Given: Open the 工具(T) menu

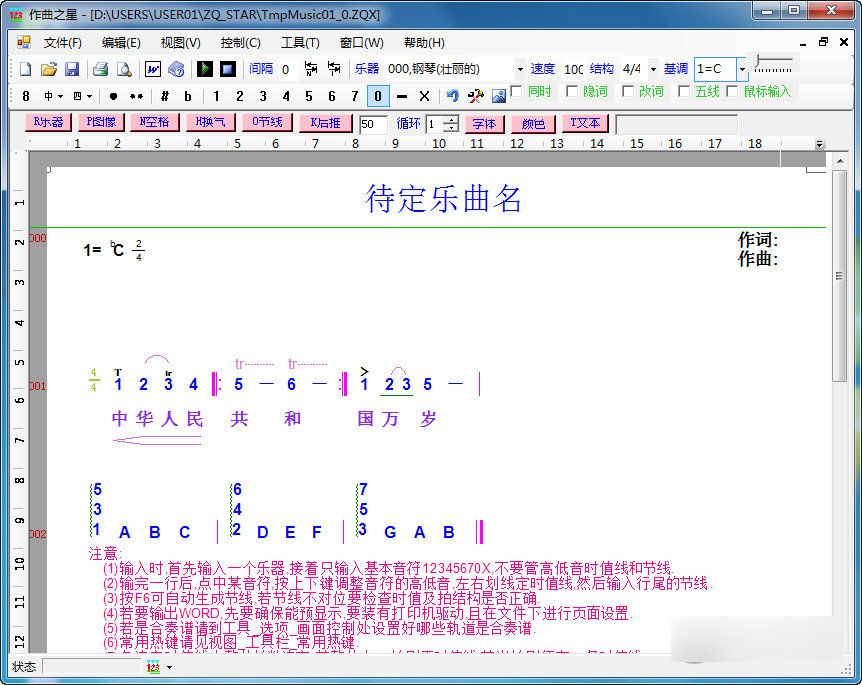Looking at the screenshot, I should click(x=300, y=41).
